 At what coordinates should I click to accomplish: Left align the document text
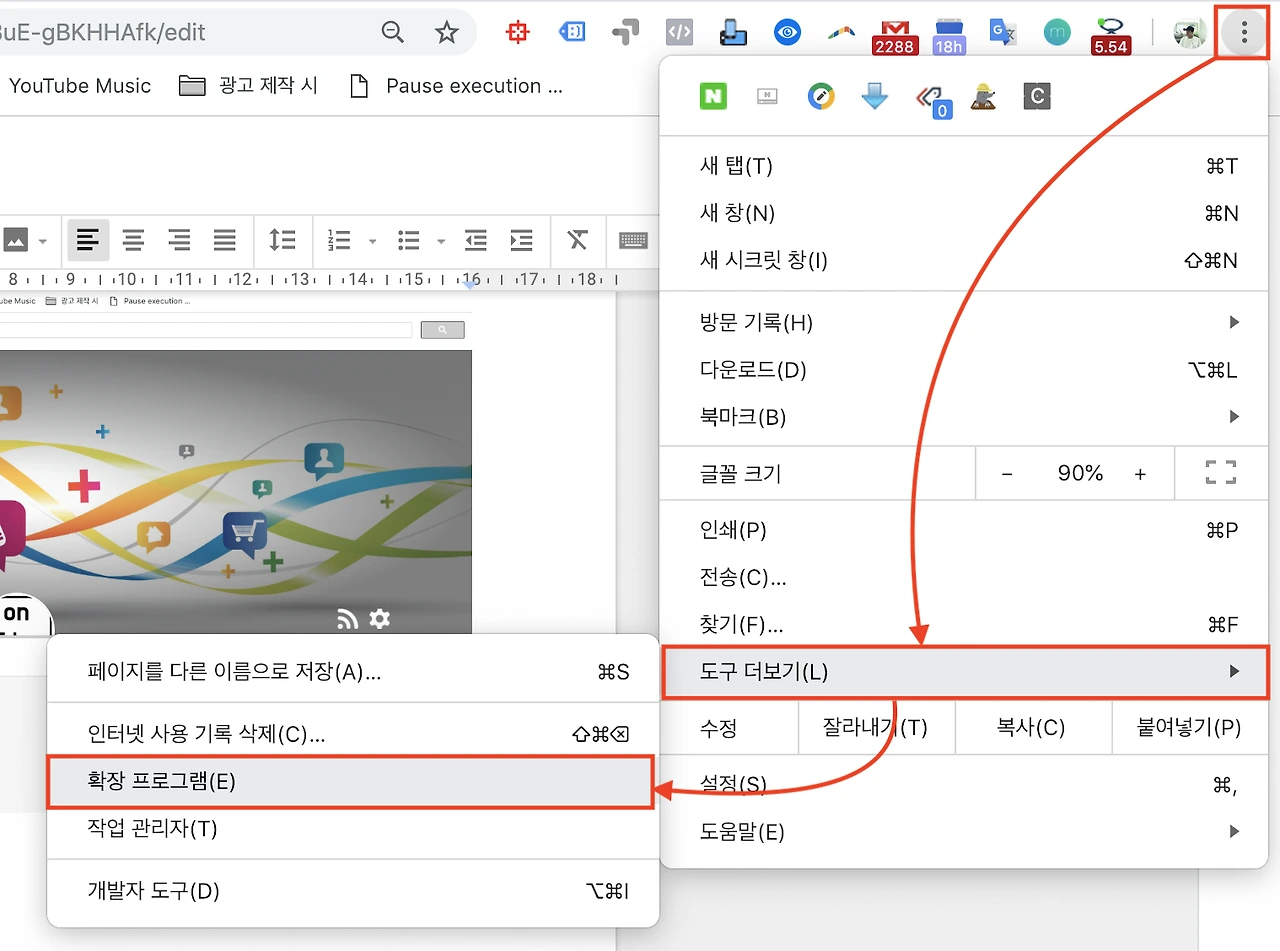[88, 240]
